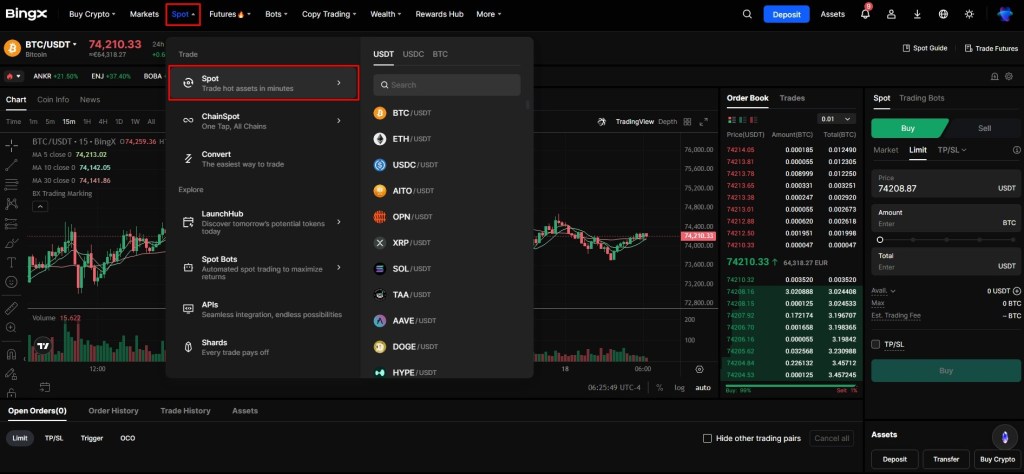The height and width of the screenshot is (474, 1024).
Task: Toggle the magnet mode tool
Action: (11, 355)
